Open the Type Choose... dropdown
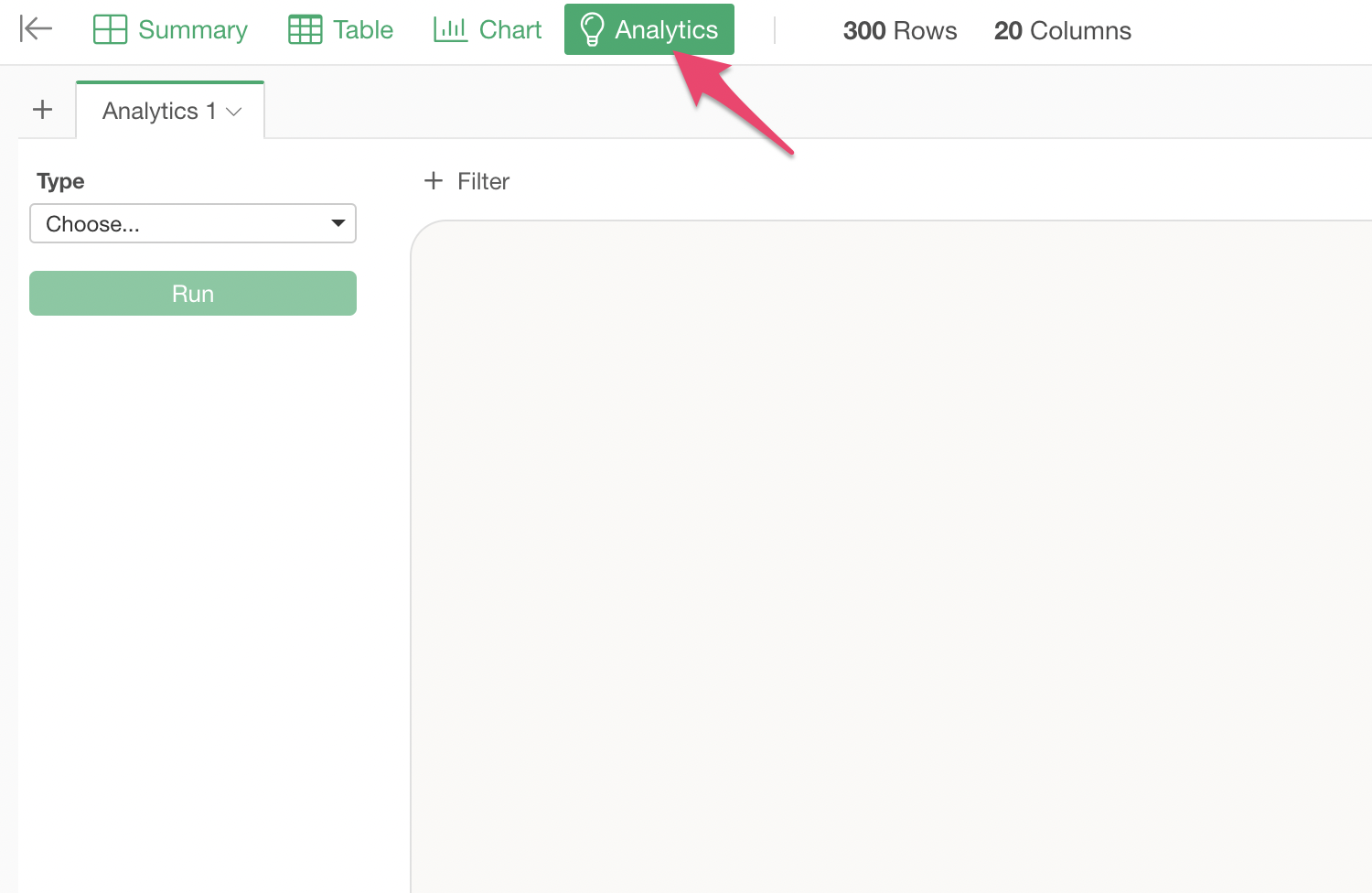 point(193,223)
